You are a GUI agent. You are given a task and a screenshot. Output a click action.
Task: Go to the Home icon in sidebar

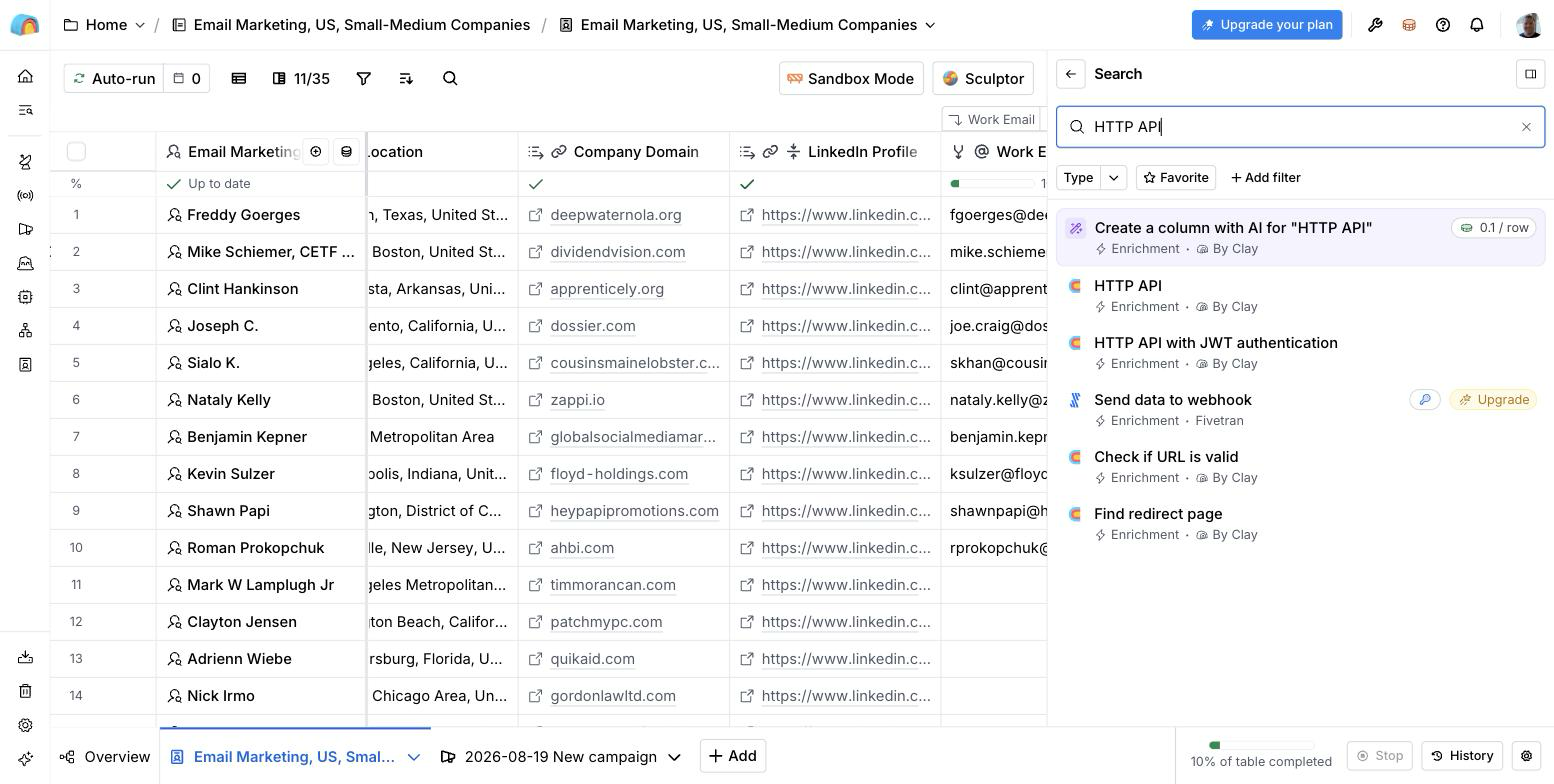tap(26, 76)
